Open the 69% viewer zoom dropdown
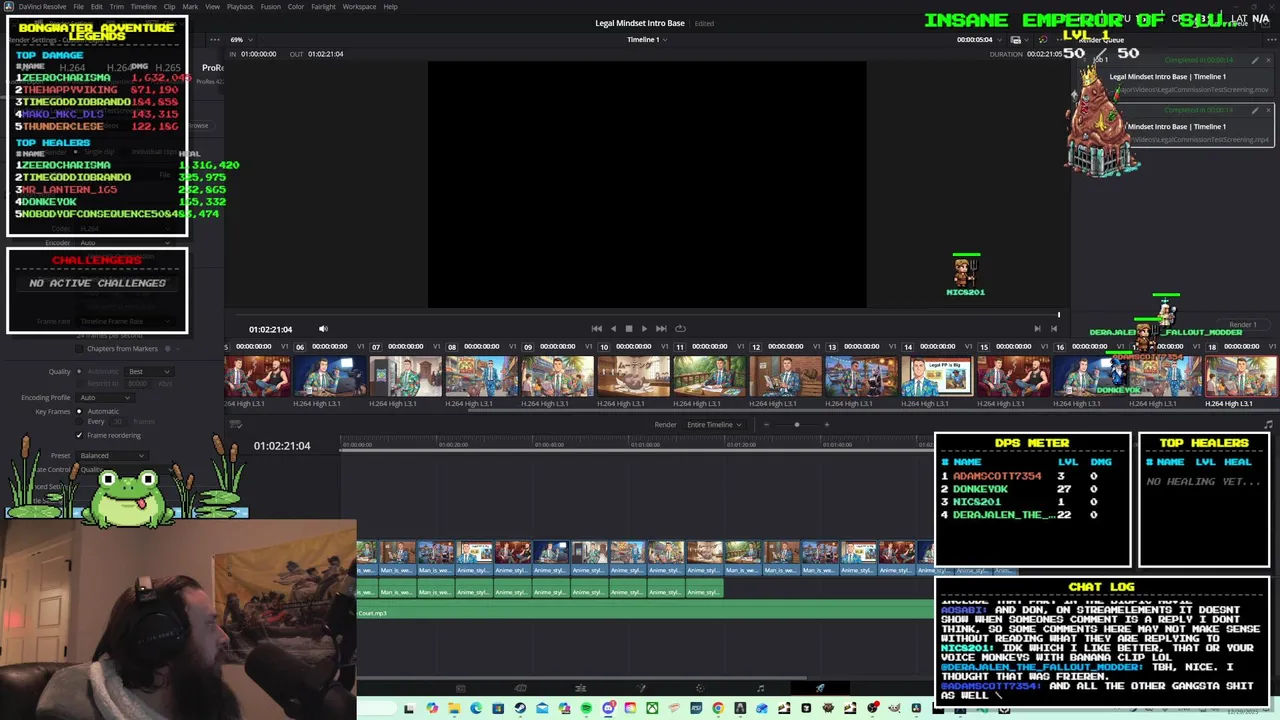The width and height of the screenshot is (1280, 720). [x=240, y=40]
